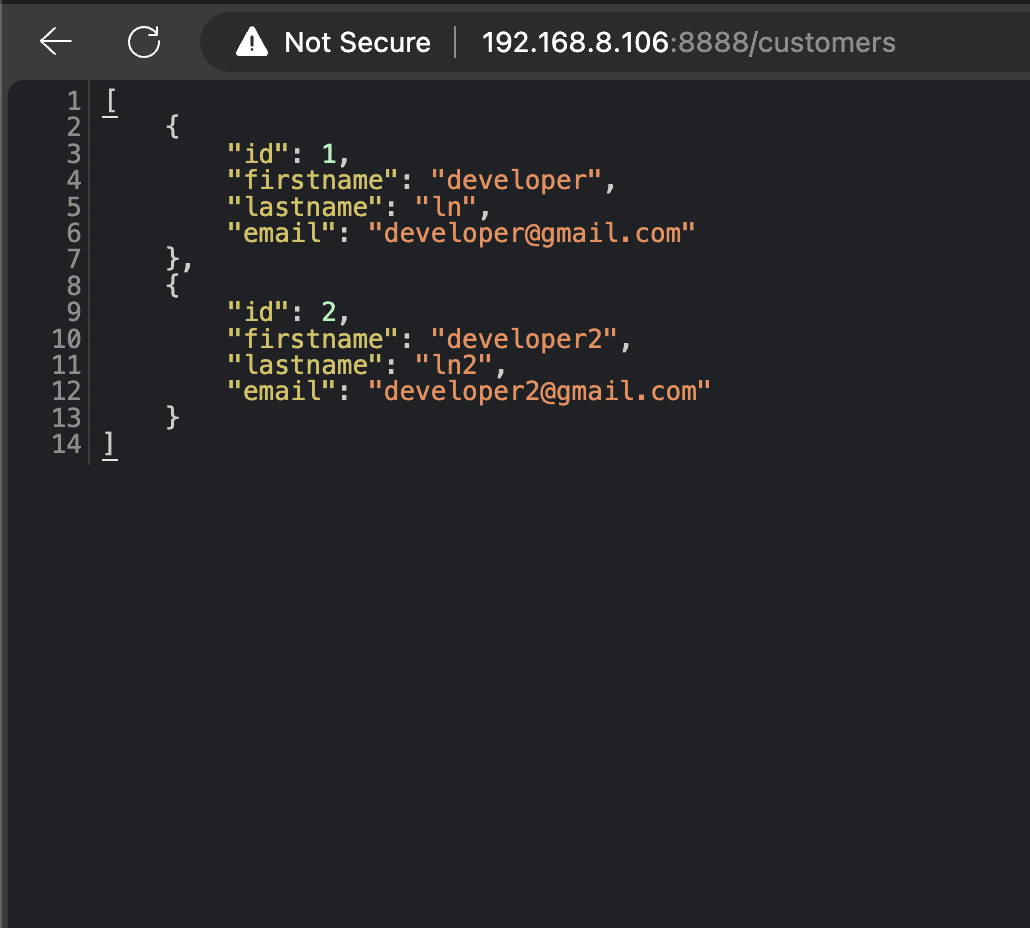Screen dimensions: 1030x928
Task: Click the developer2@gmail.com email value
Action: click(540, 391)
